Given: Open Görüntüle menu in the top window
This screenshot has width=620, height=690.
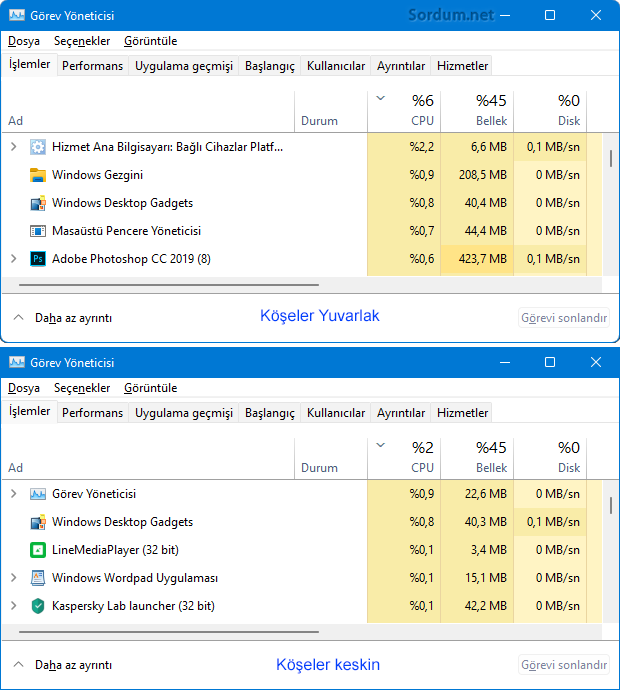Looking at the screenshot, I should tap(150, 41).
